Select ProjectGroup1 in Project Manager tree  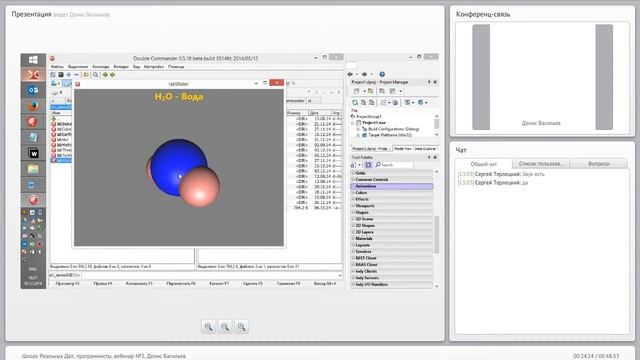coord(369,117)
